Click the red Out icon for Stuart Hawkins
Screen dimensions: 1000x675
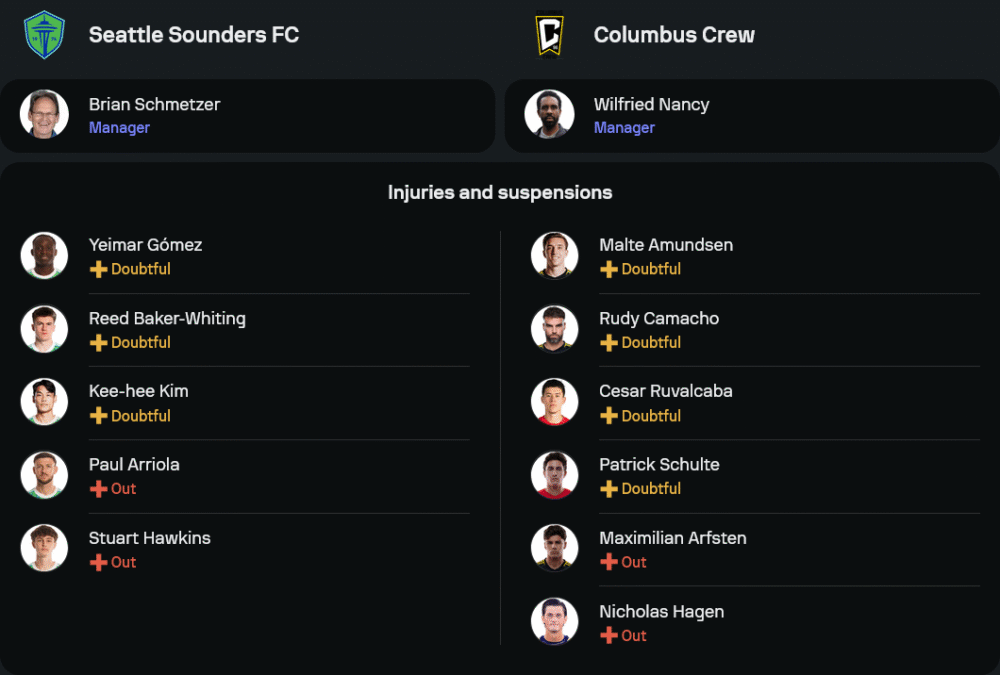click(98, 563)
